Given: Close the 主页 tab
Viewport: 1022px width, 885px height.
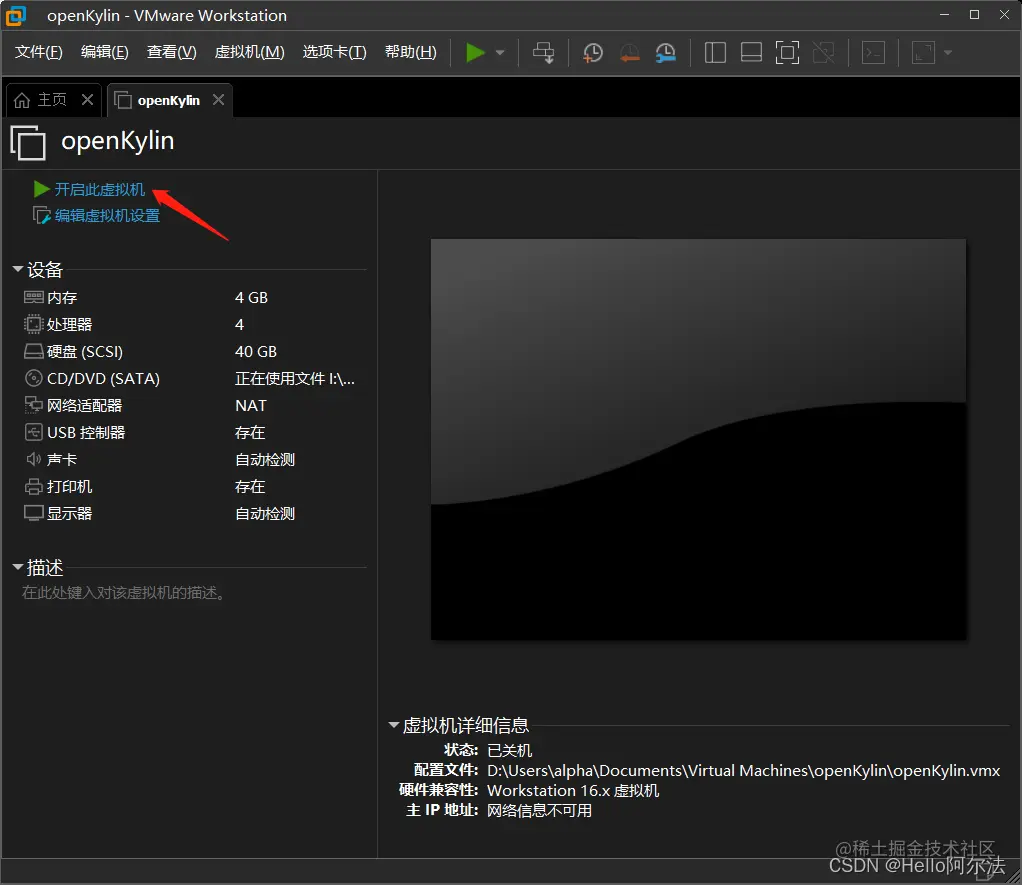Looking at the screenshot, I should pyautogui.click(x=87, y=100).
